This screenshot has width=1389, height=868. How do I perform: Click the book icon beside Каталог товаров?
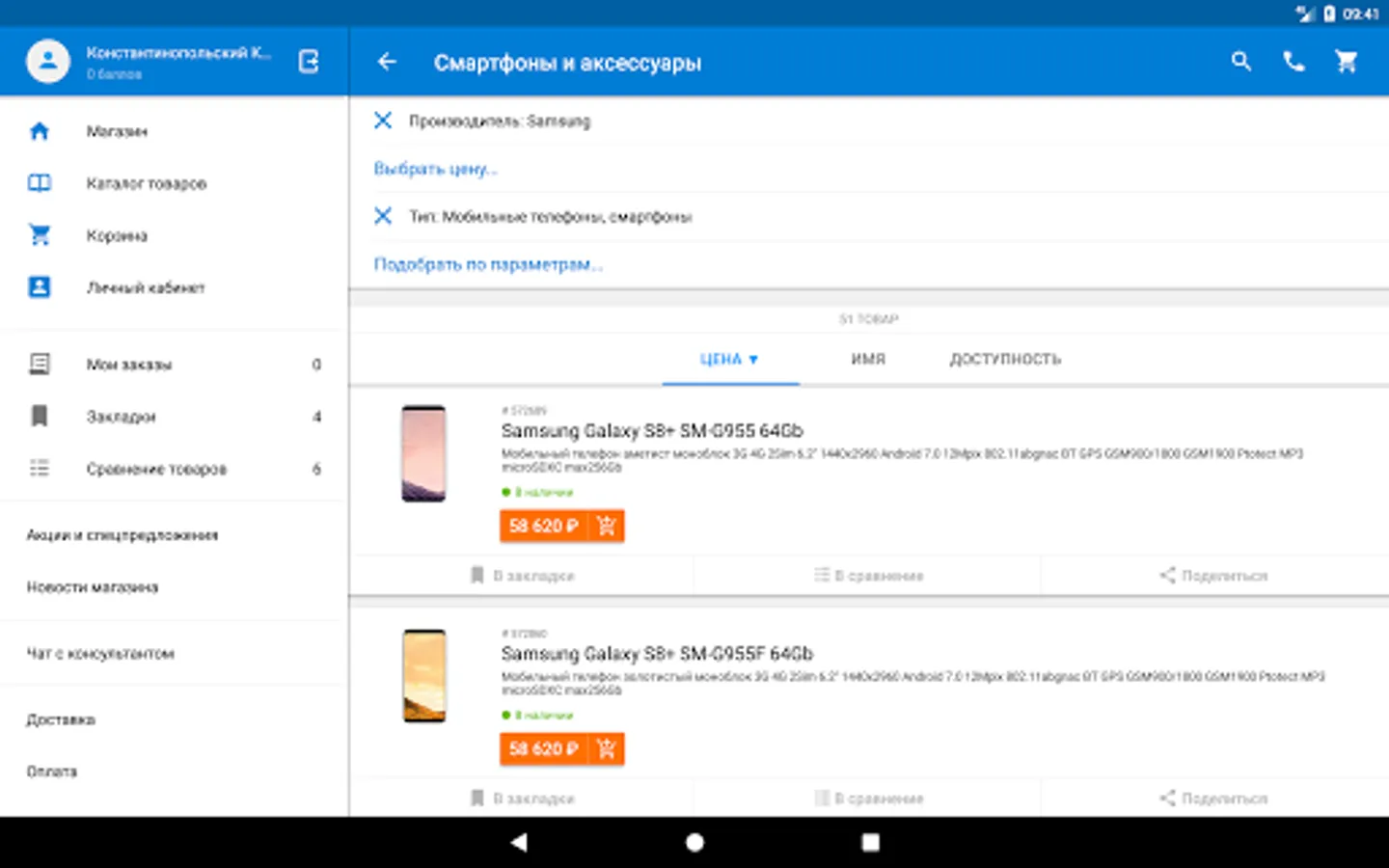click(x=40, y=183)
